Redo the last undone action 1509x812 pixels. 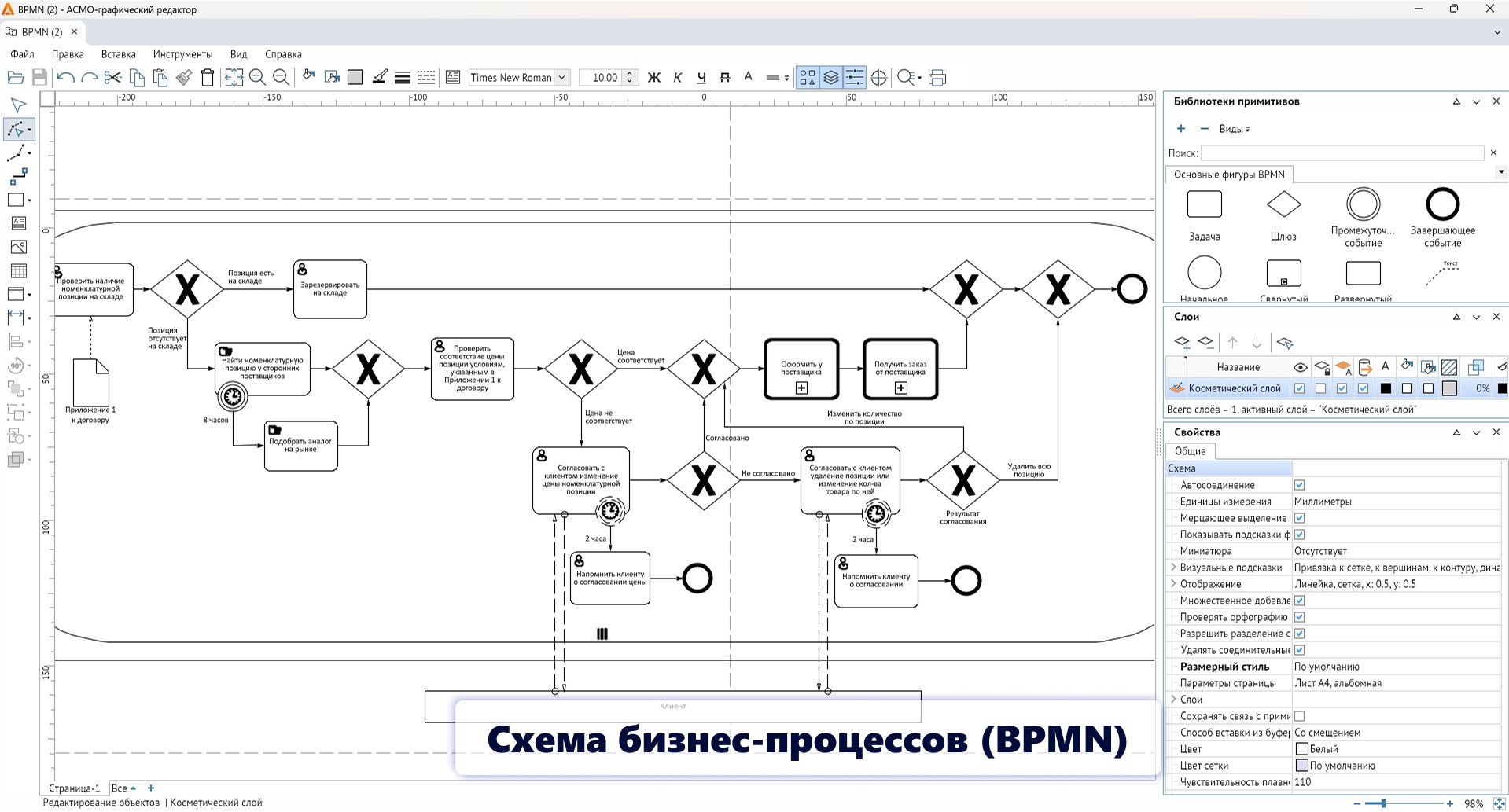[90, 77]
